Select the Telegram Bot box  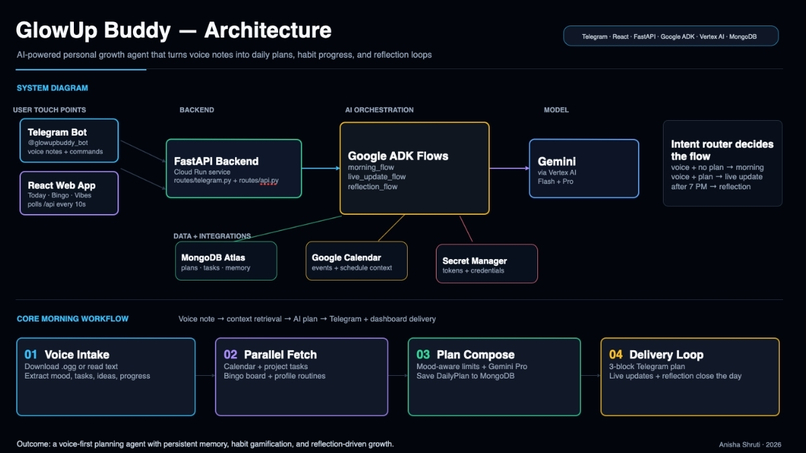(x=69, y=140)
